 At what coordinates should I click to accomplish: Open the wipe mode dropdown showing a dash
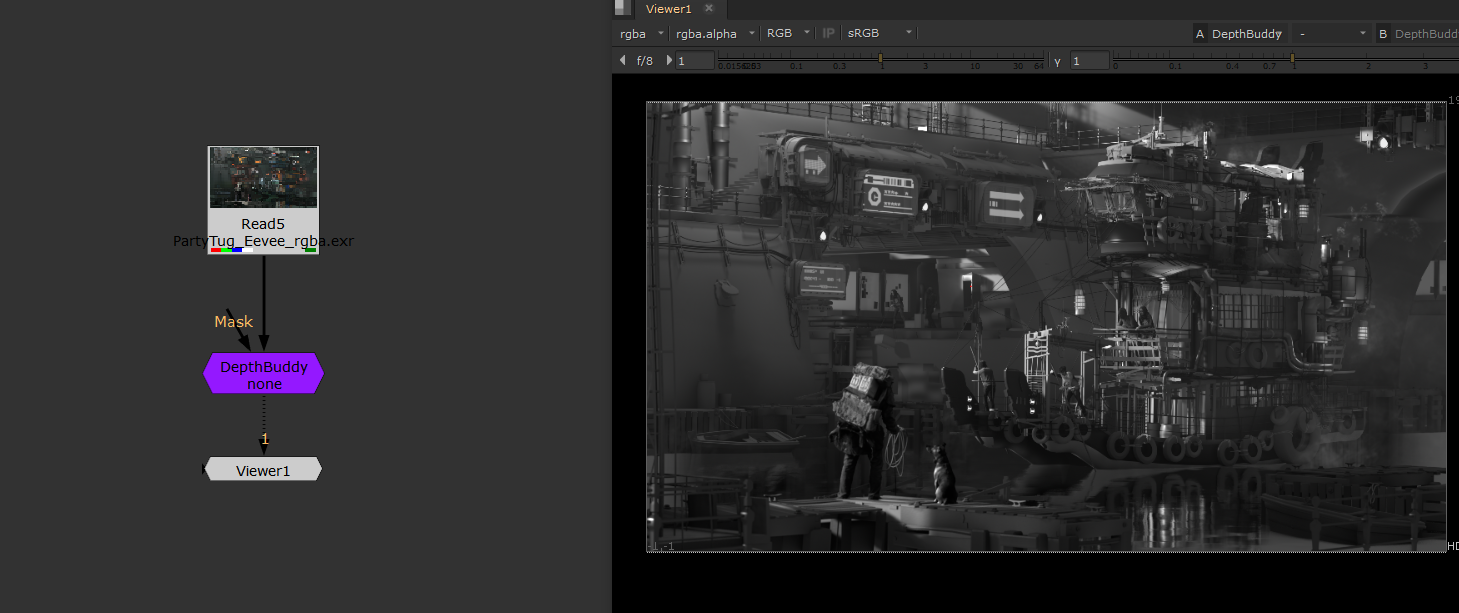1331,34
